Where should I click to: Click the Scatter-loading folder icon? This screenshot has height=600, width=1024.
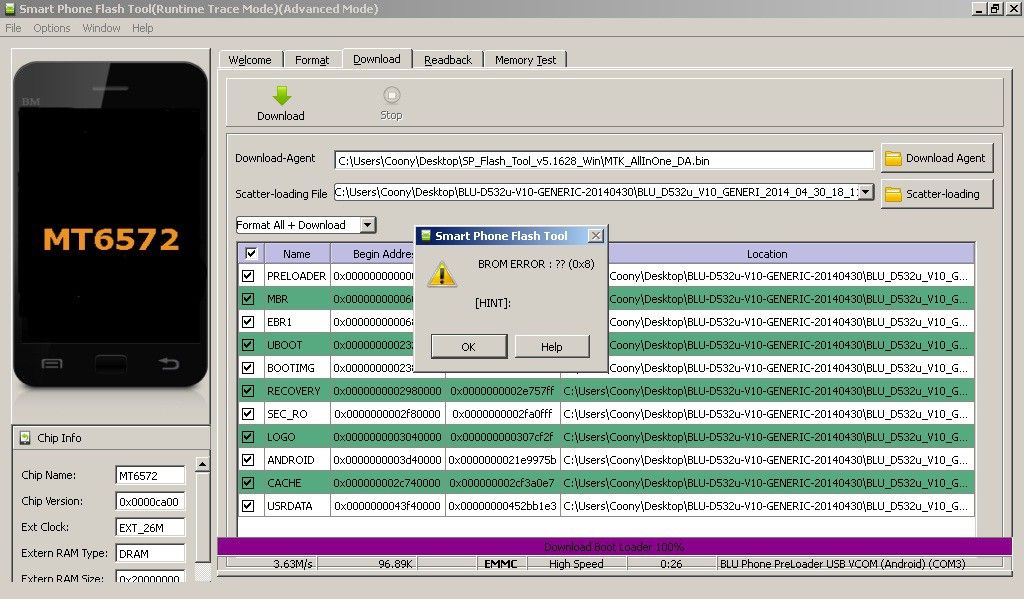[x=893, y=194]
